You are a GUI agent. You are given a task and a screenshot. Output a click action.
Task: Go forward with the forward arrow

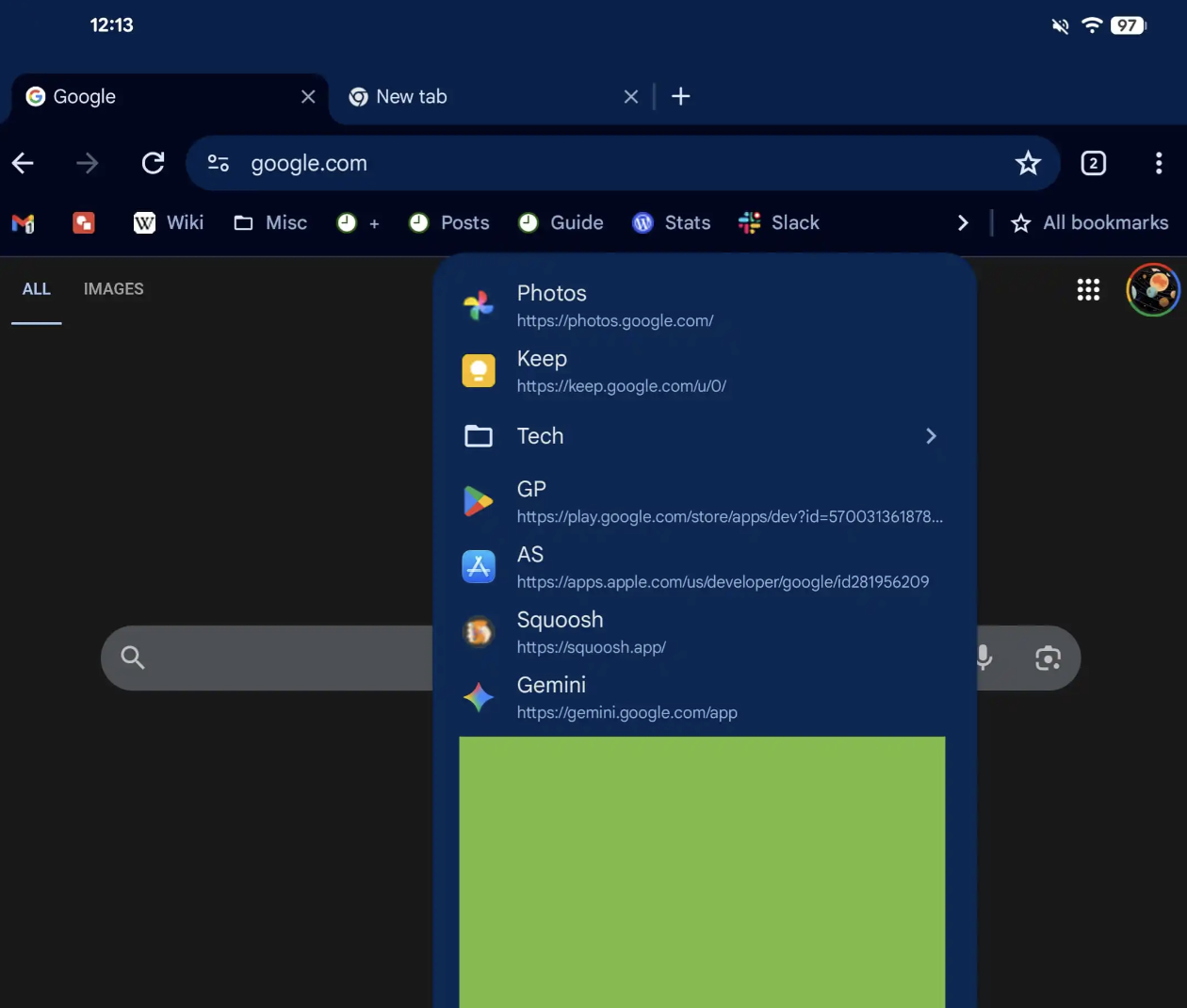click(x=88, y=163)
